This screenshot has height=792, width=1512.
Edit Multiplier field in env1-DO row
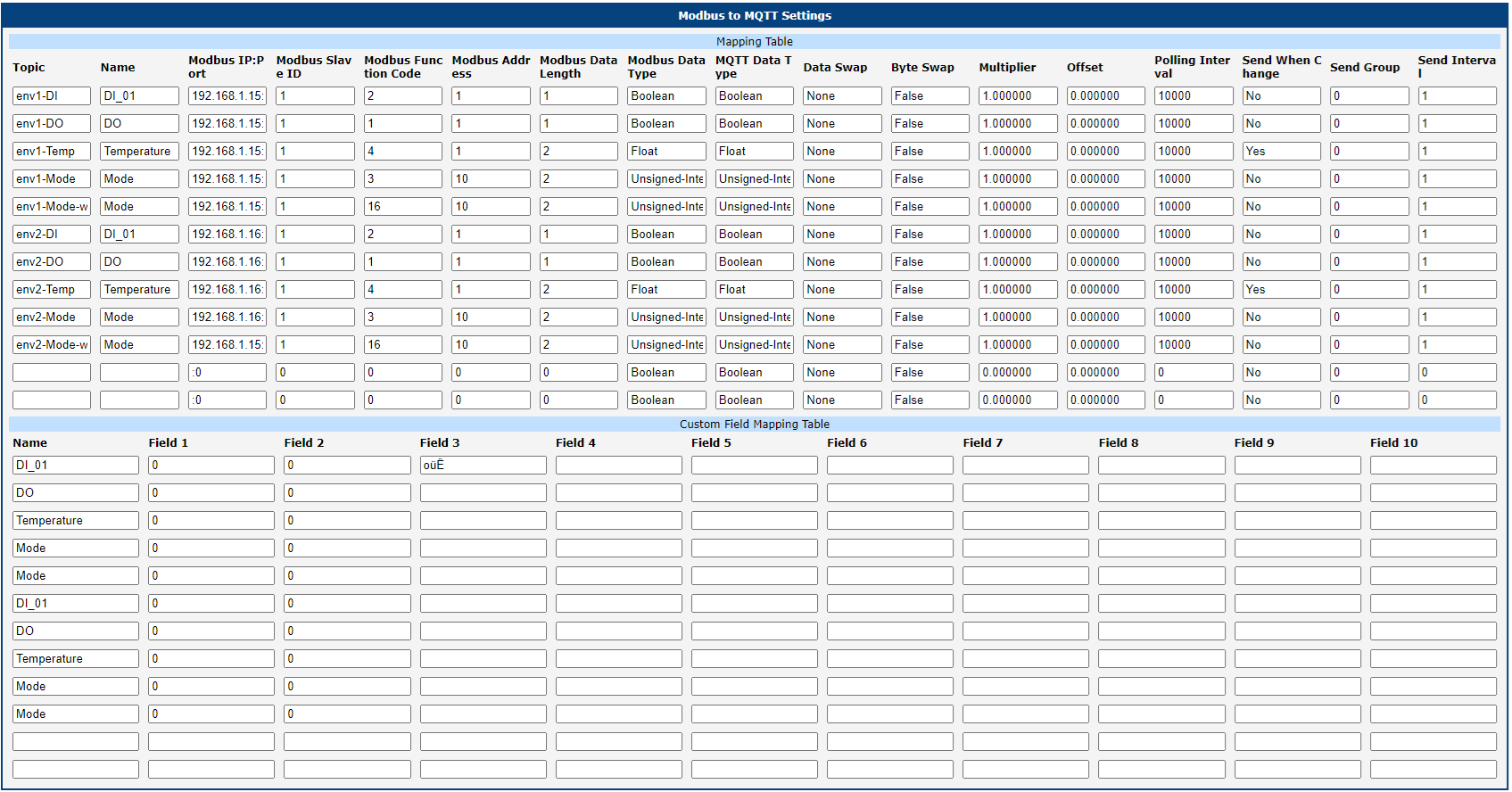pos(1018,123)
